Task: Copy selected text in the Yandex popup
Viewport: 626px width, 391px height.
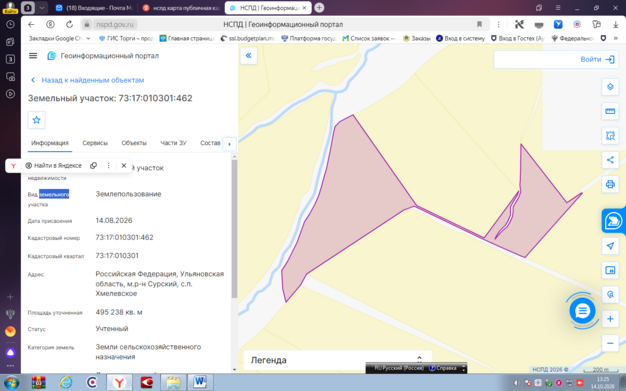Action: tap(93, 165)
